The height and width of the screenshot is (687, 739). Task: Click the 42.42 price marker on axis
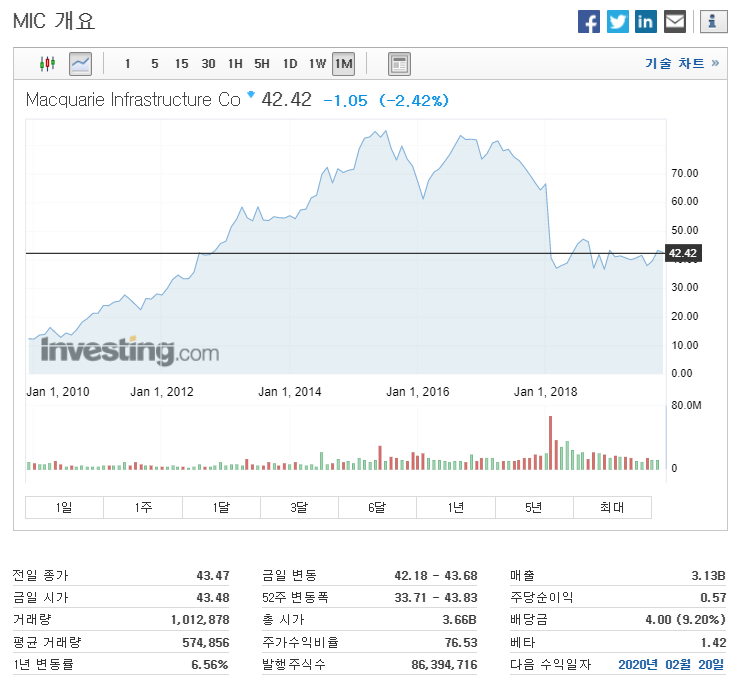(x=683, y=253)
